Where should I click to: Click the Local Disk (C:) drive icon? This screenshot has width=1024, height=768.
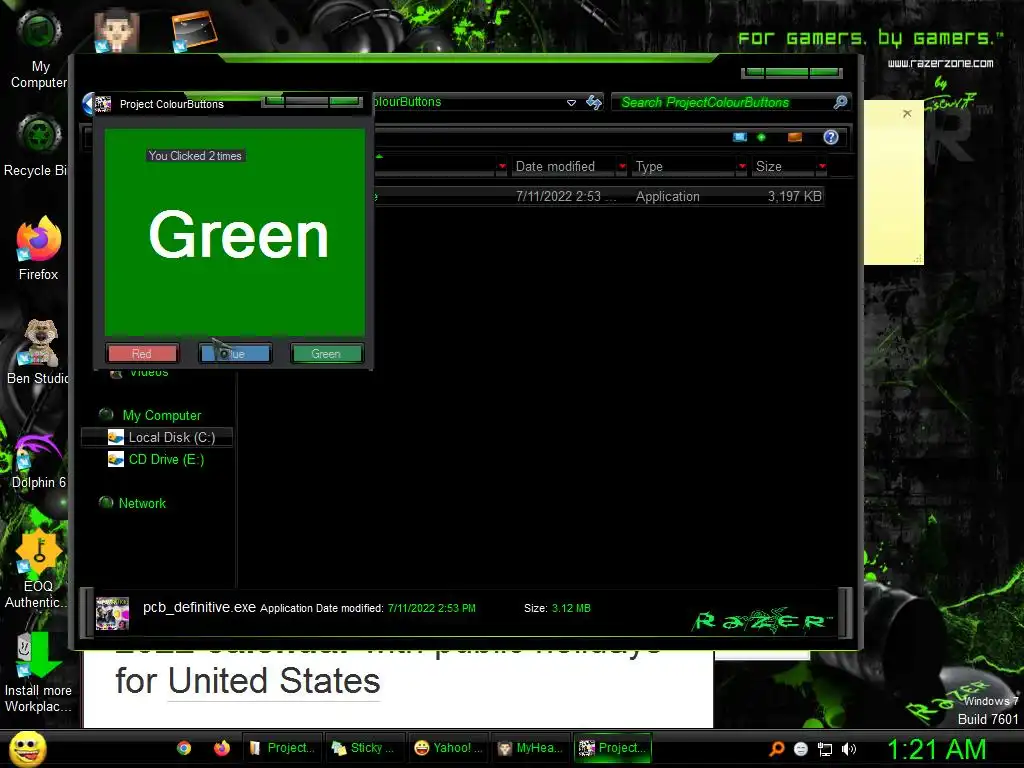[116, 438]
